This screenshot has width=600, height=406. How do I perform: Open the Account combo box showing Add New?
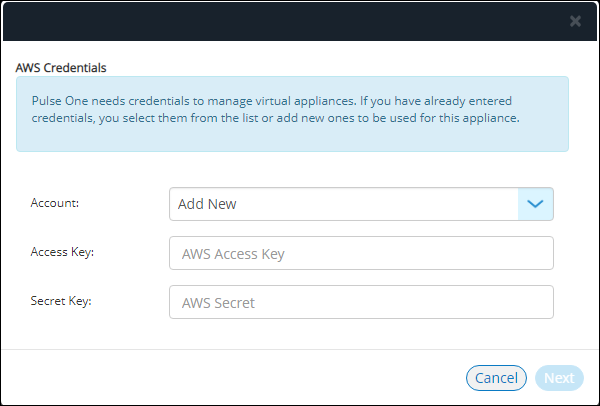(361, 204)
